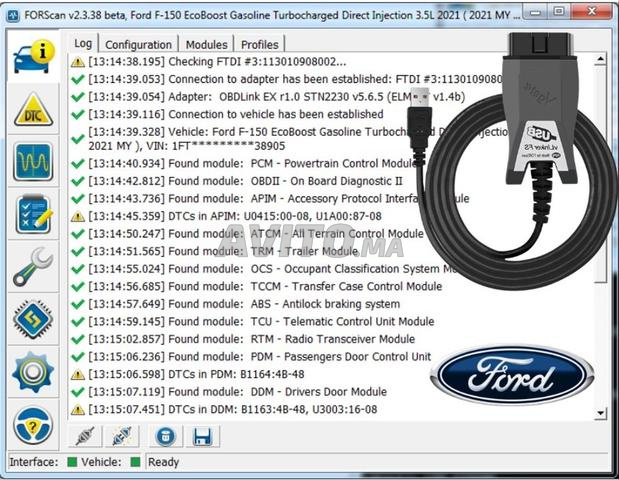Minimize the FORScan window

[535, 12]
